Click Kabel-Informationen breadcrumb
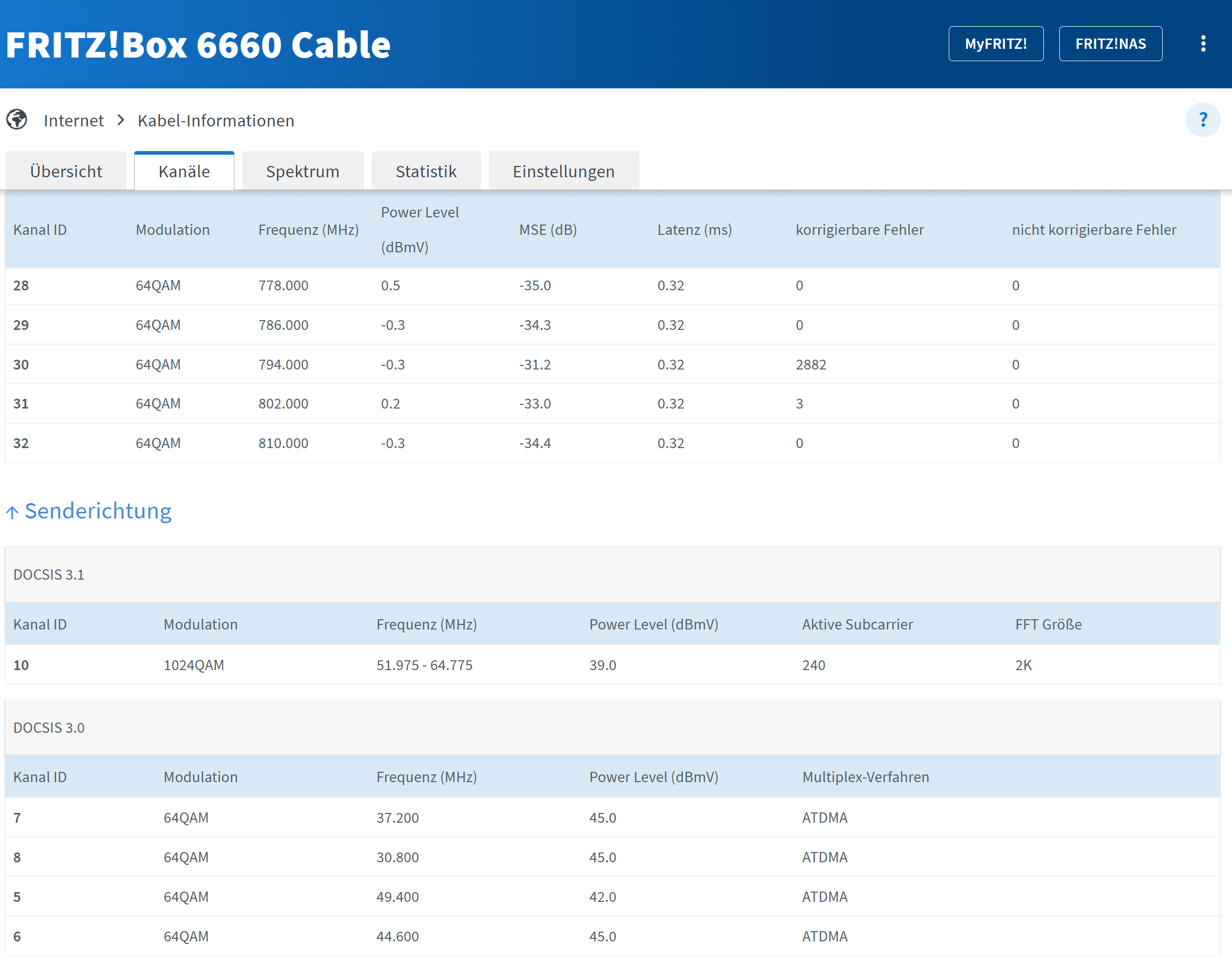The width and height of the screenshot is (1232, 963). 216,120
